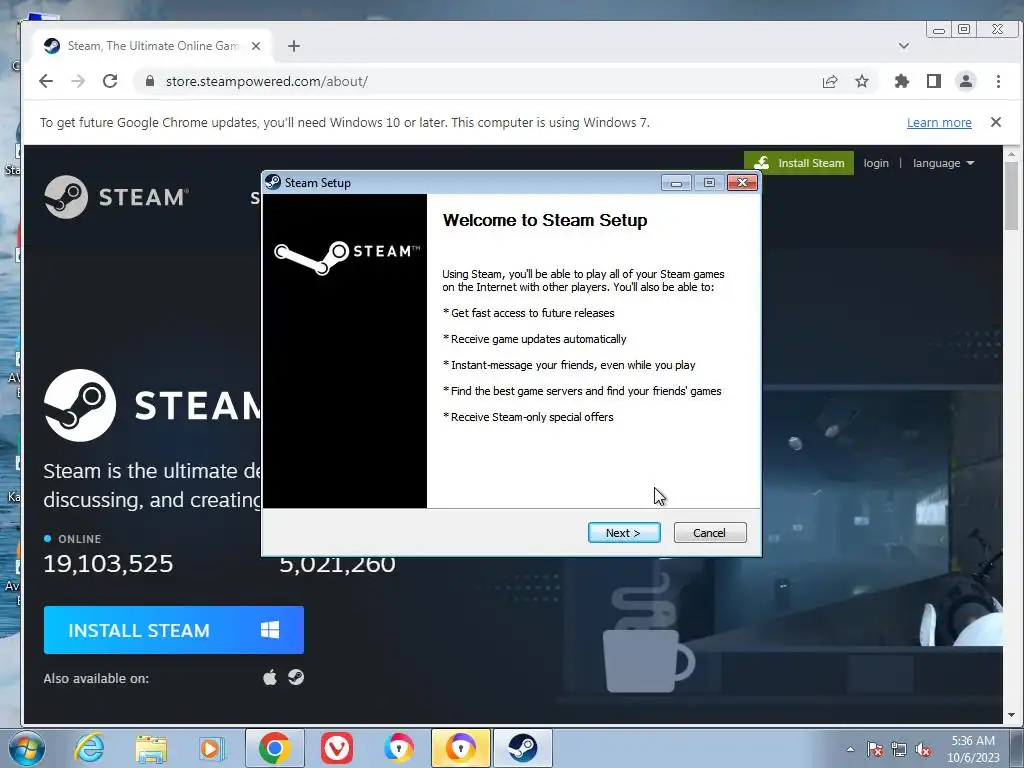
Task: Expand the language dropdown
Action: 944,163
